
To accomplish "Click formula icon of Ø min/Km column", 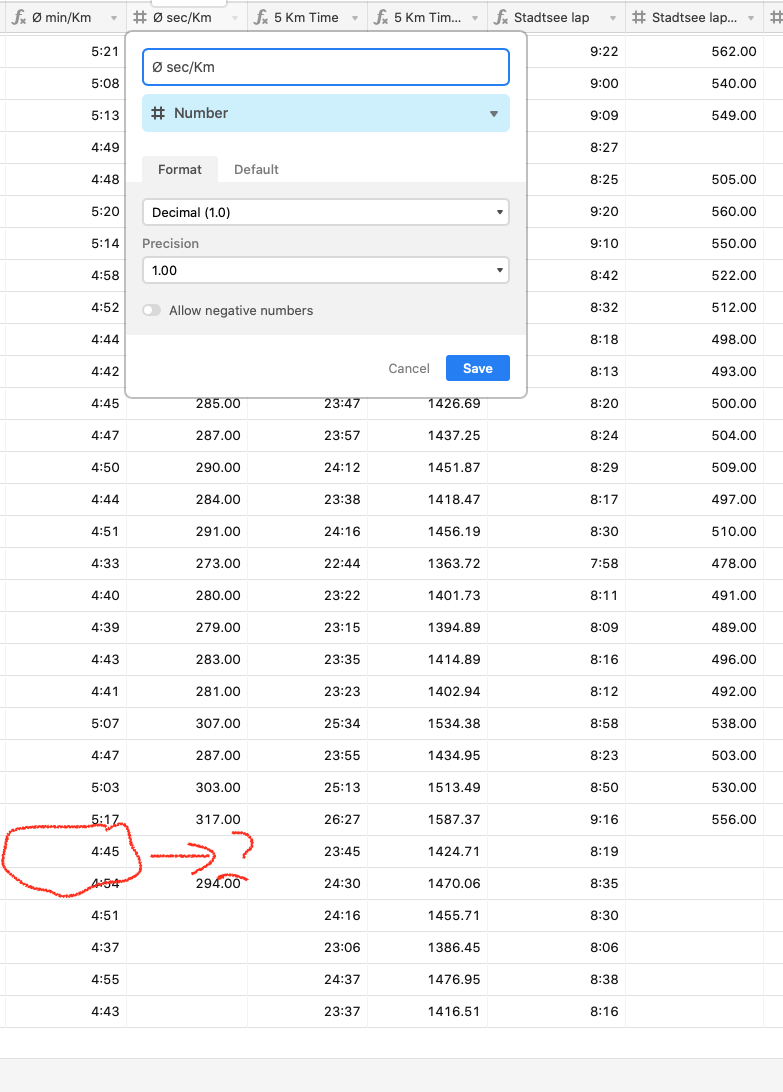I will pyautogui.click(x=19, y=17).
